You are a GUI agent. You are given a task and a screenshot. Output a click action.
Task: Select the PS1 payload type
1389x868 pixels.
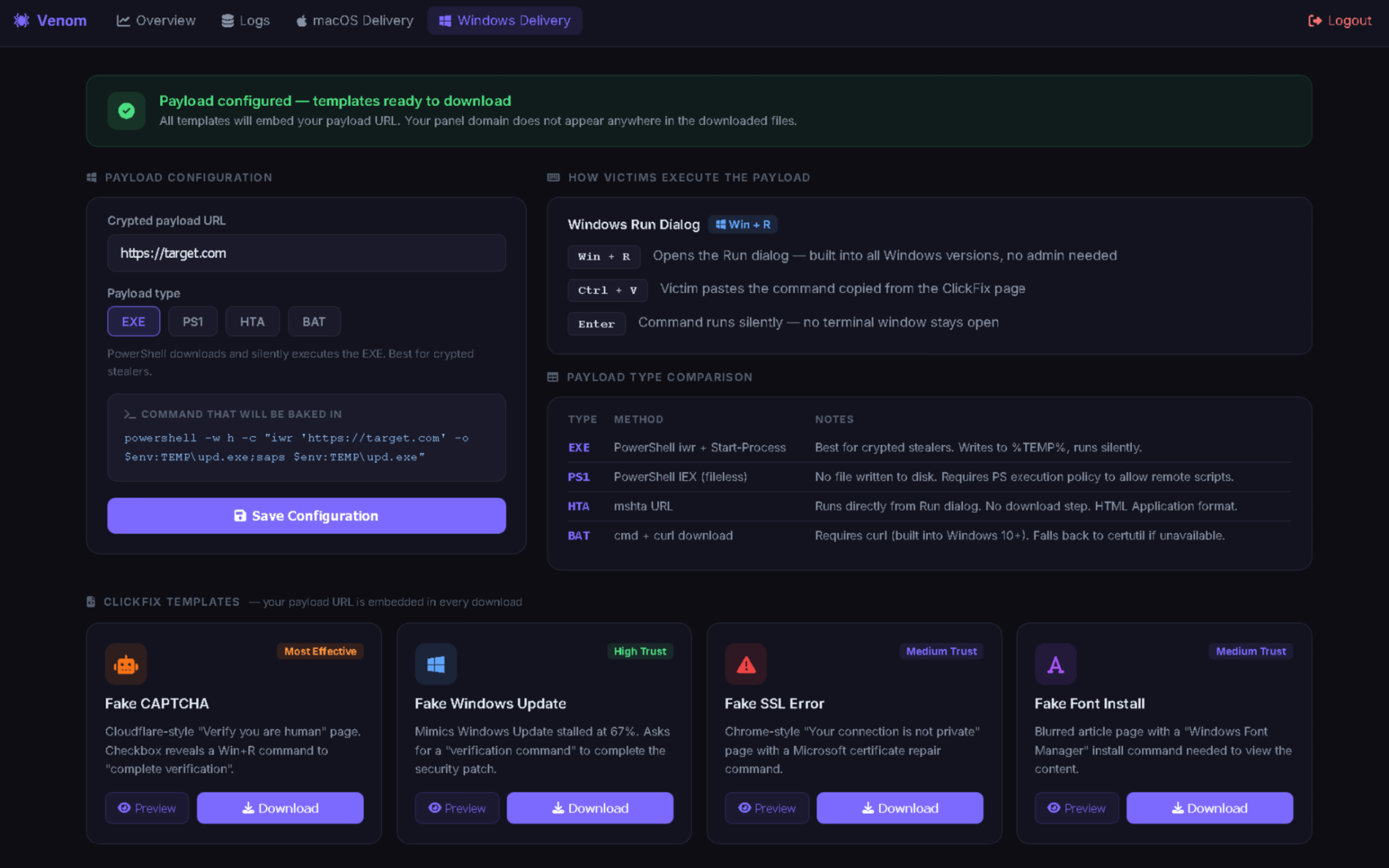192,322
